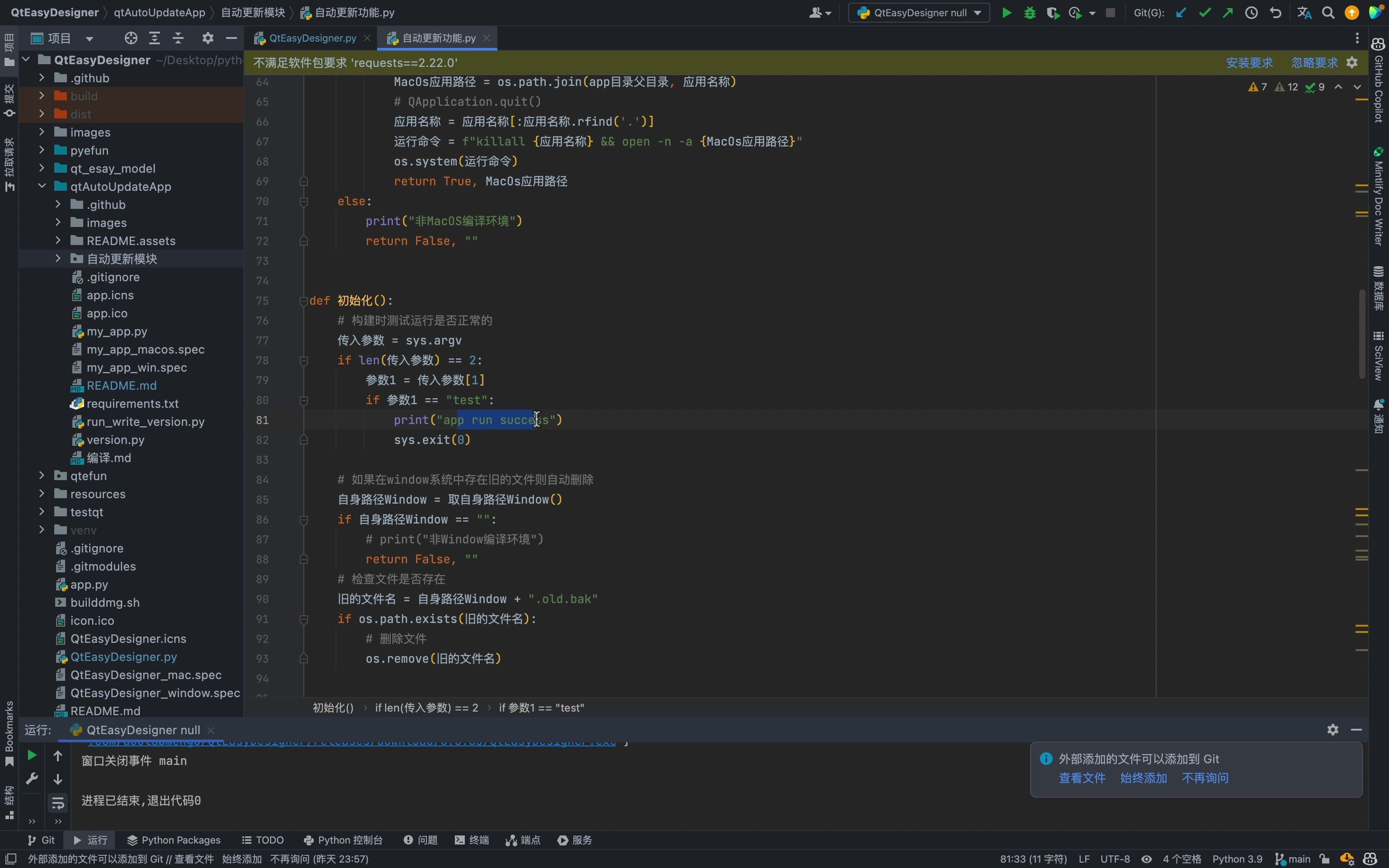Expand the 自动更新模块 folder

pyautogui.click(x=58, y=259)
